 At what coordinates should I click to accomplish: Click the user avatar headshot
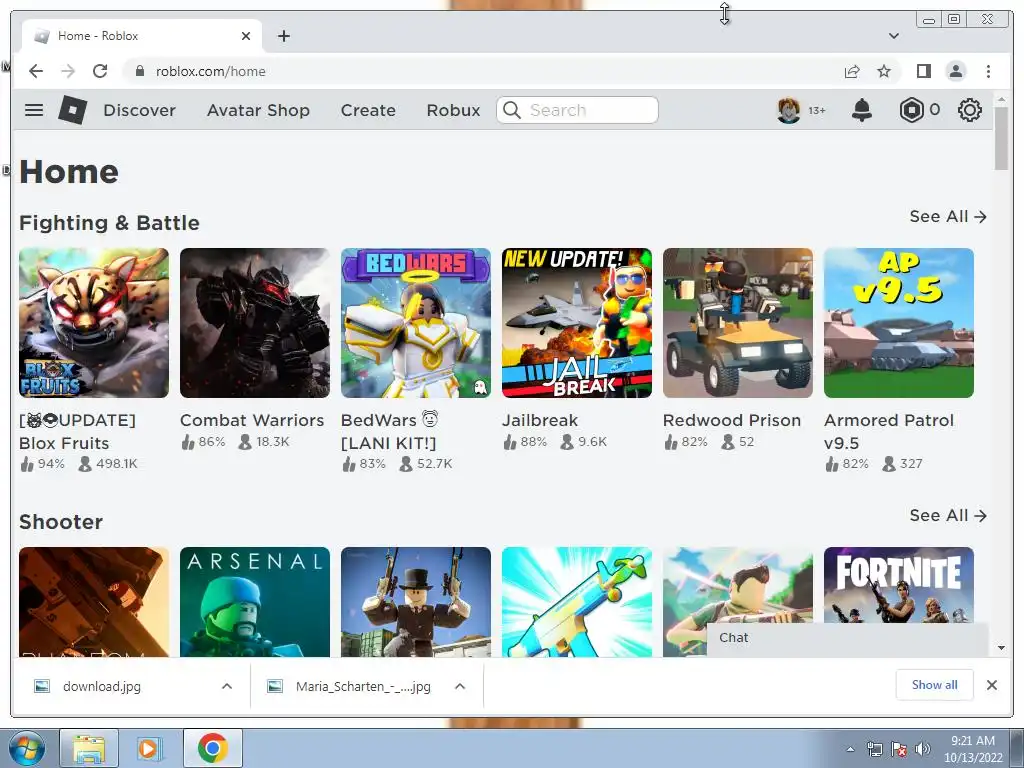click(789, 110)
